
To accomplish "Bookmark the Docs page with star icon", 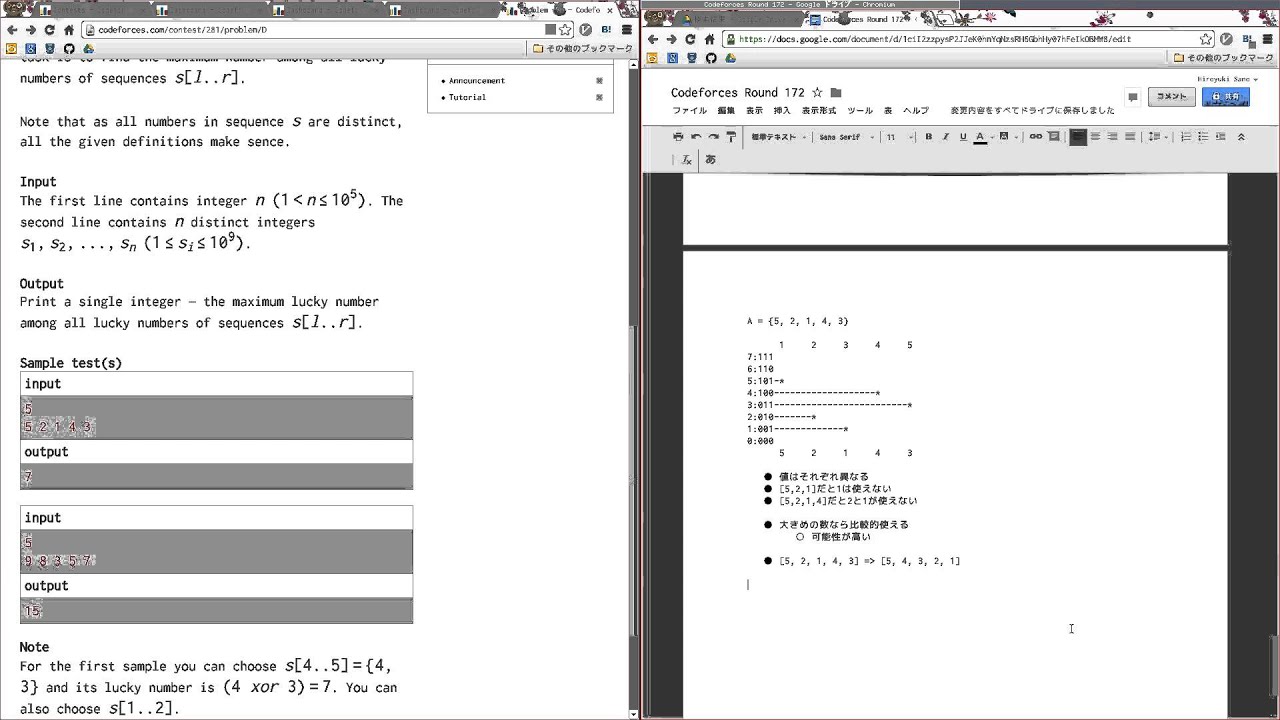I will coord(1206,39).
